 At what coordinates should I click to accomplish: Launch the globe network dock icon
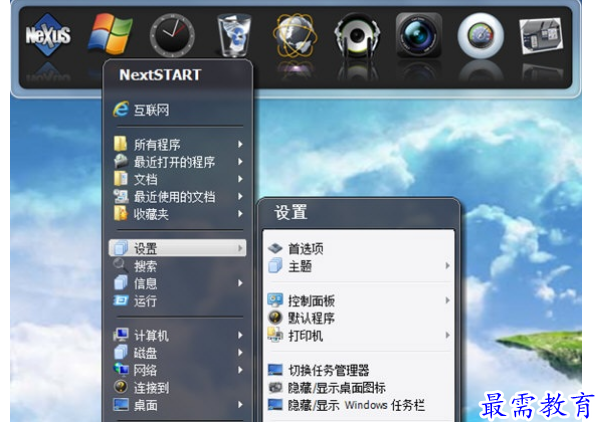click(x=295, y=35)
